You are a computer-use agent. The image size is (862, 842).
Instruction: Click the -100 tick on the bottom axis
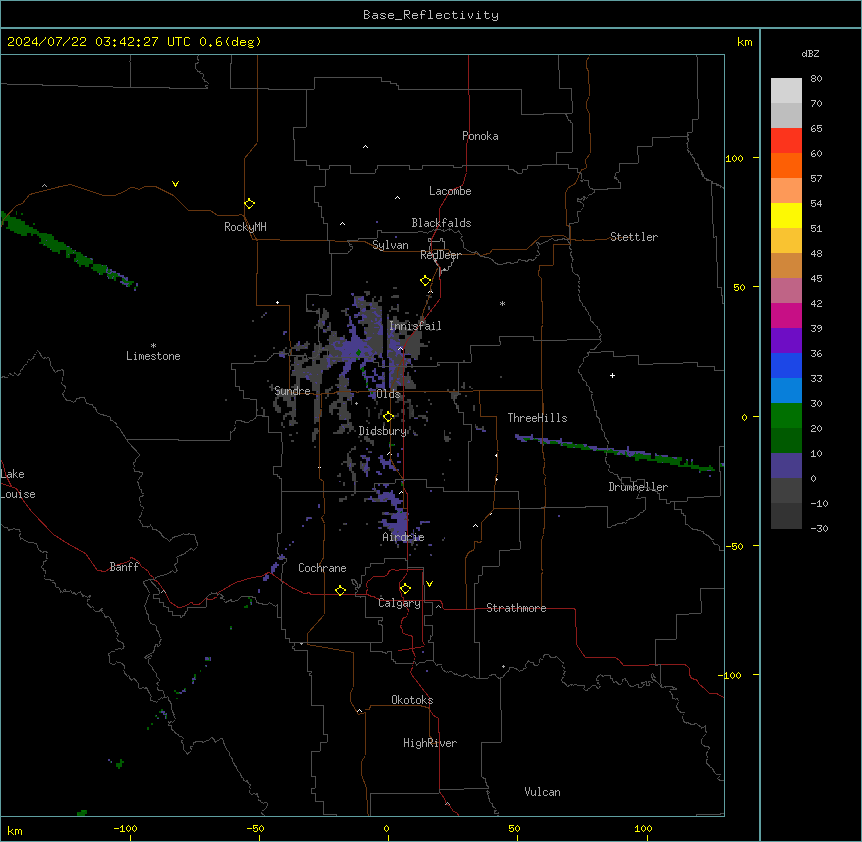pos(125,828)
